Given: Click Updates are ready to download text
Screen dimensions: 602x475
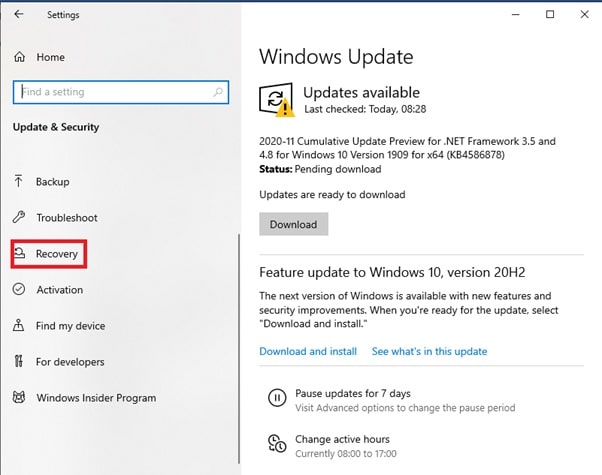Looking at the screenshot, I should click(332, 195).
